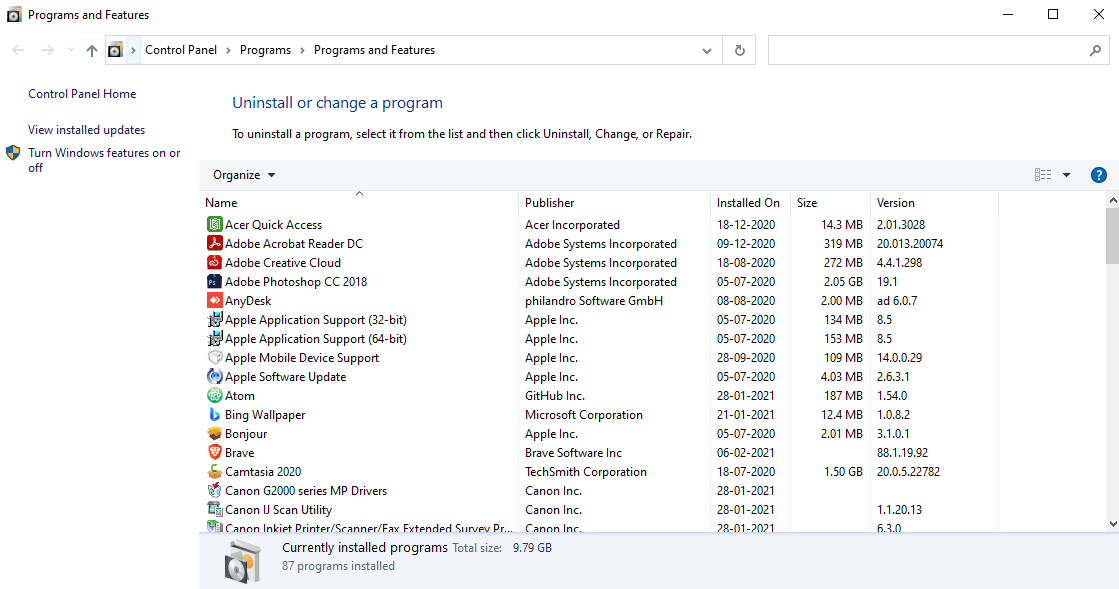Click the Brave Software Inc publisher cell
1119x589 pixels.
(573, 453)
